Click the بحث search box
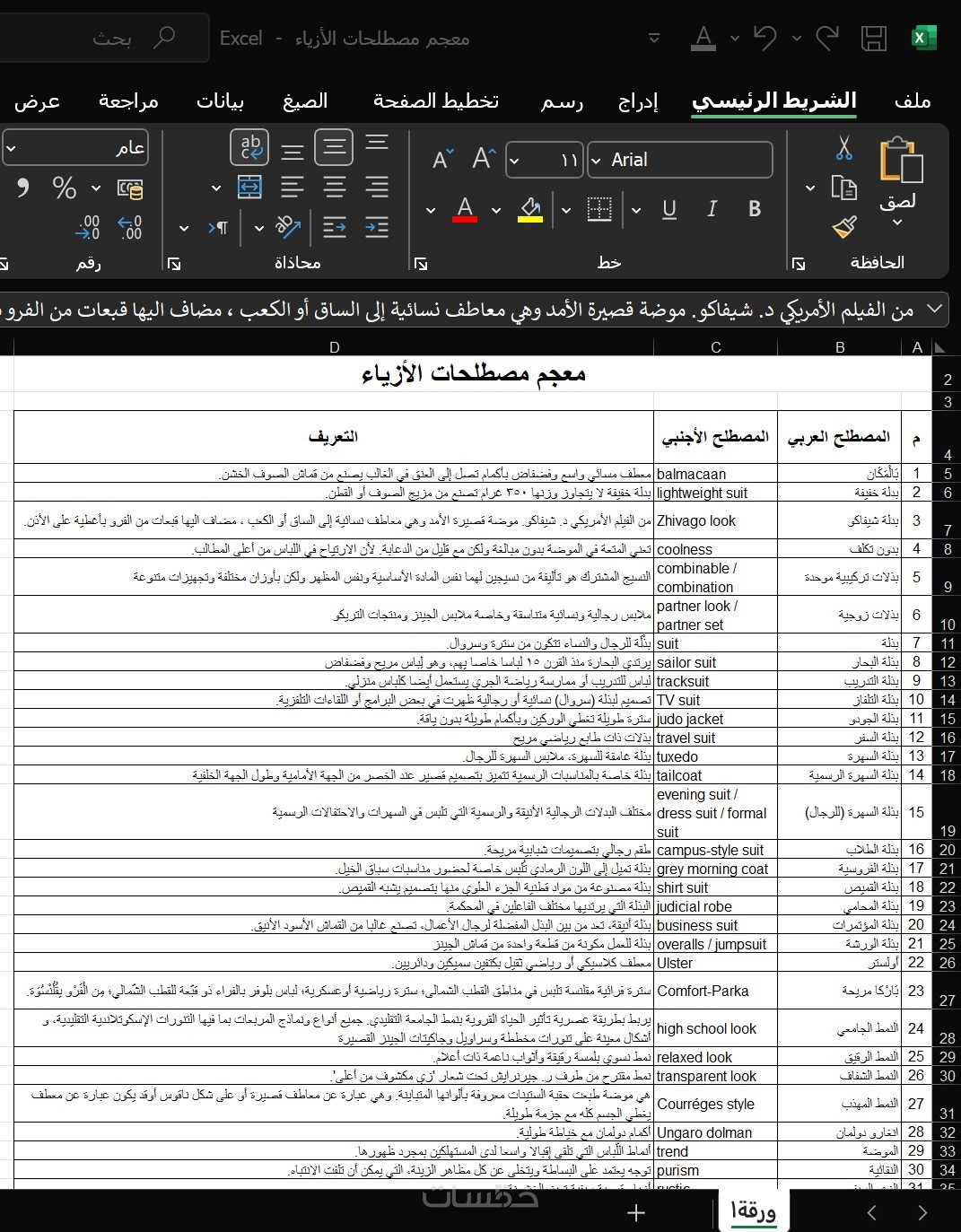The image size is (961, 1232). click(103, 38)
